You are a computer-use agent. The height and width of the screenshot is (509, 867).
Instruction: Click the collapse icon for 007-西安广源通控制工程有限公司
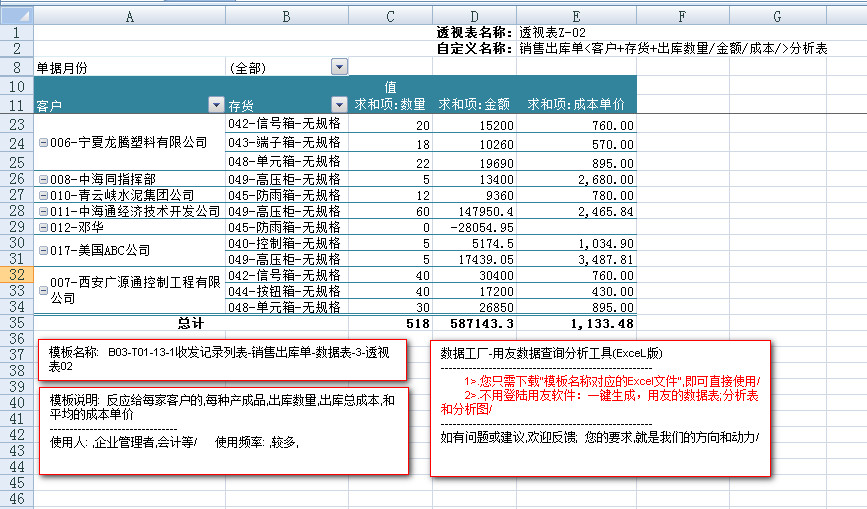point(42,290)
